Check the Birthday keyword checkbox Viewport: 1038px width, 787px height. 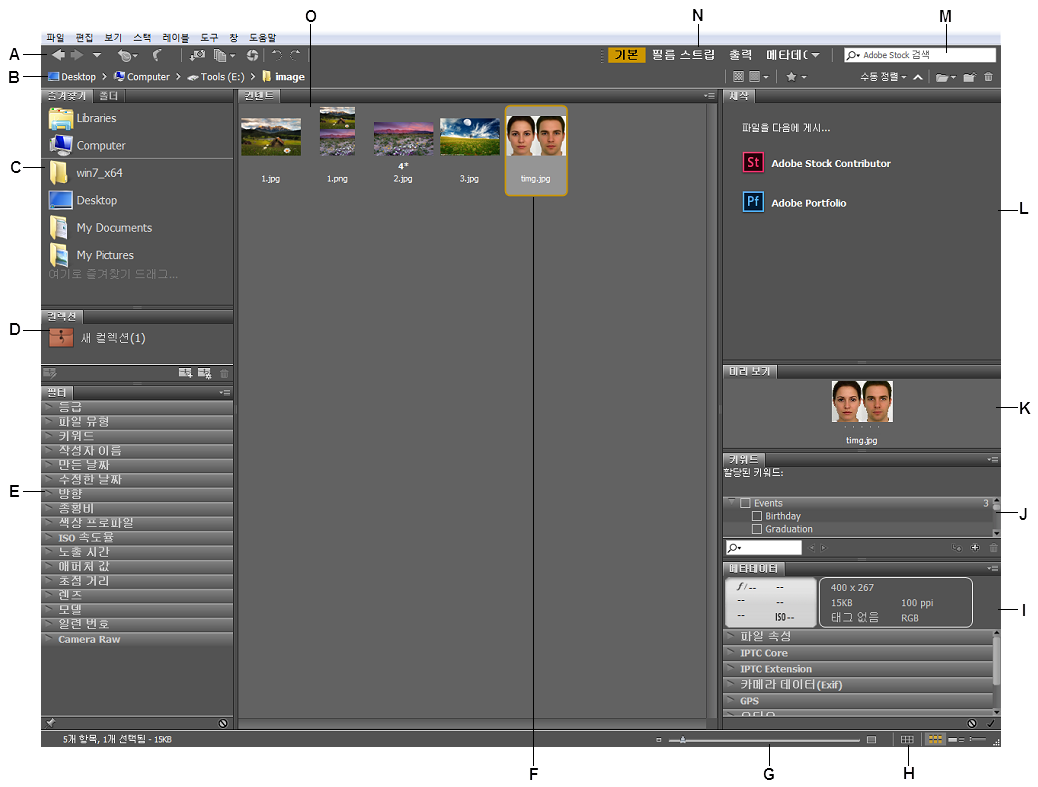[757, 516]
